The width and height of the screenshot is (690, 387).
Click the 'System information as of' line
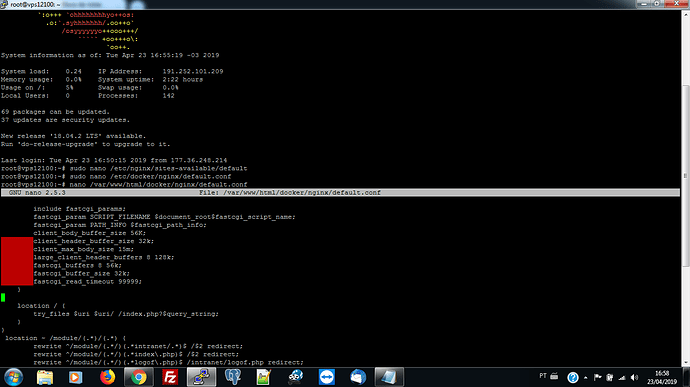click(x=110, y=55)
